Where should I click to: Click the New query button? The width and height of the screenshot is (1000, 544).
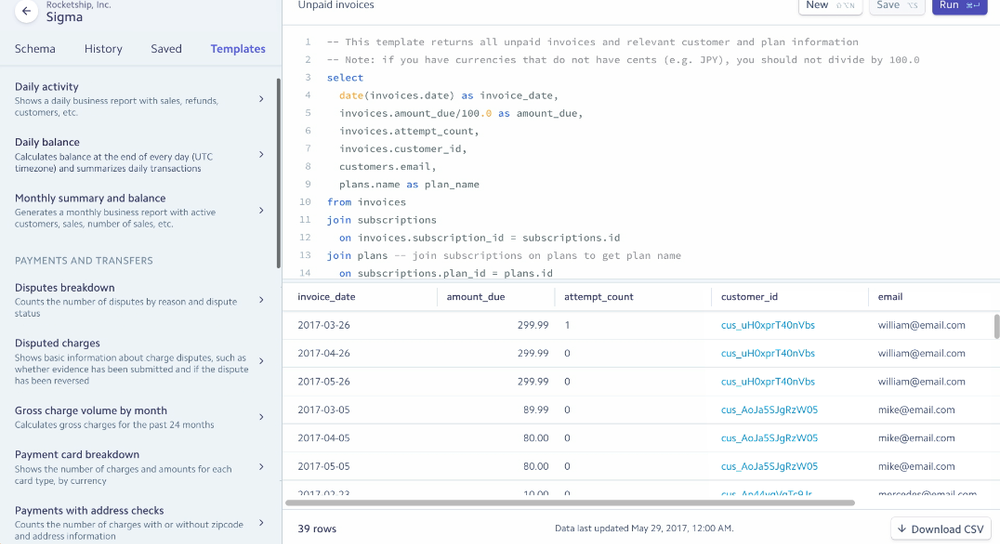[x=830, y=6]
